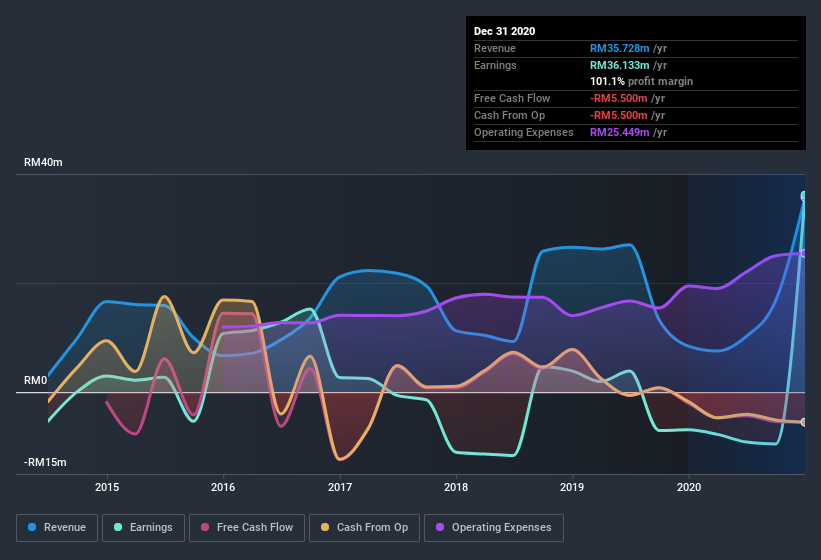This screenshot has height=560, width=821.
Task: Click the Revenue label in the tooltip
Action: click(495, 48)
